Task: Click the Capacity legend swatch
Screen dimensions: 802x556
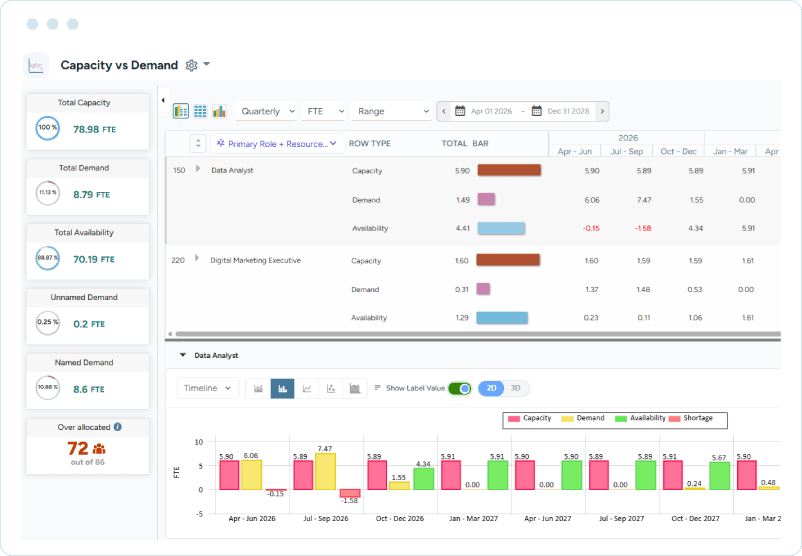Action: click(x=514, y=418)
